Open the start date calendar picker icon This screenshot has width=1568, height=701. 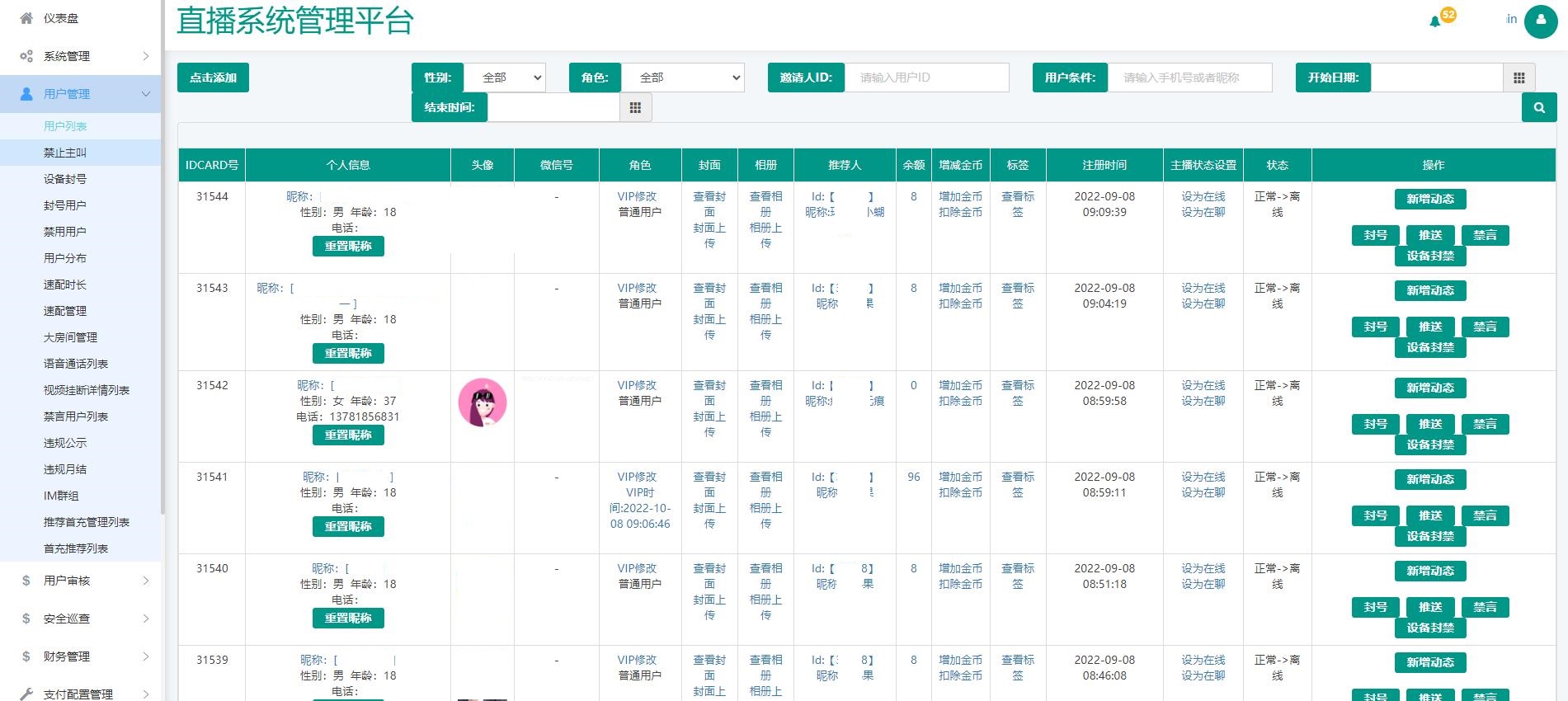1519,78
